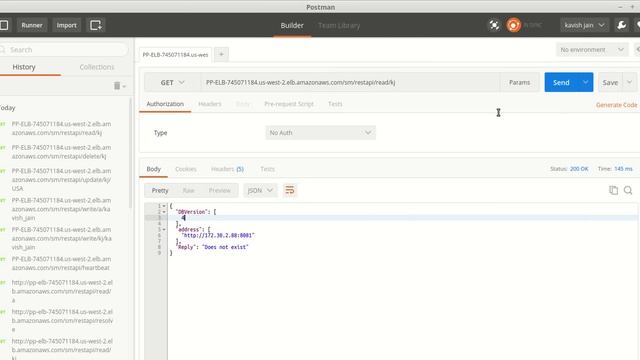Toggle the sidebar icon in the top toolbar

[4, 25]
